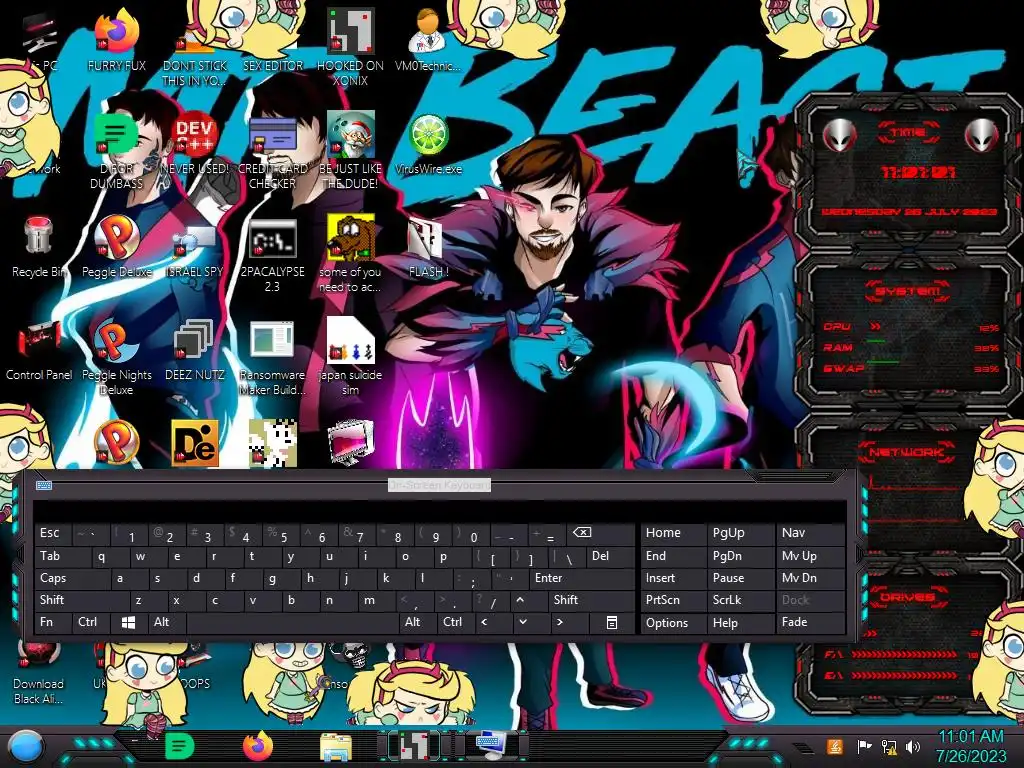The image size is (1024, 768).
Task: Click the Mv Up key
Action: pos(811,556)
